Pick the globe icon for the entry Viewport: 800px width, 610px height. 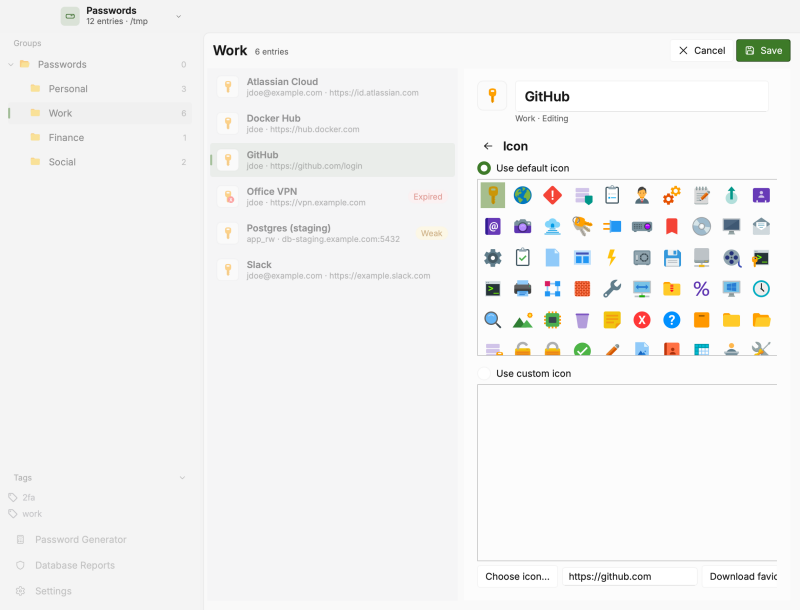522,195
